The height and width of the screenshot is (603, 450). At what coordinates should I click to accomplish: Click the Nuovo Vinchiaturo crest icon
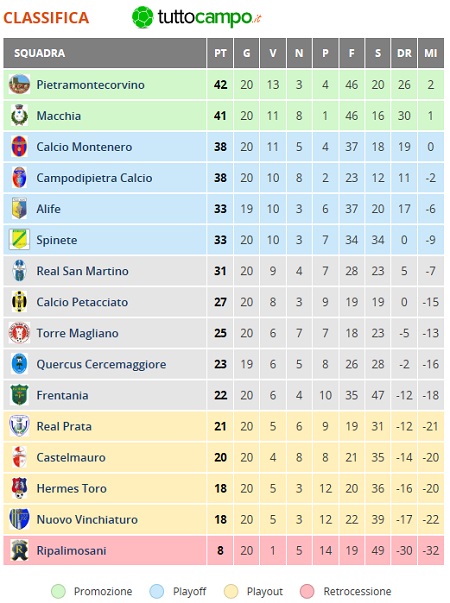point(19,519)
